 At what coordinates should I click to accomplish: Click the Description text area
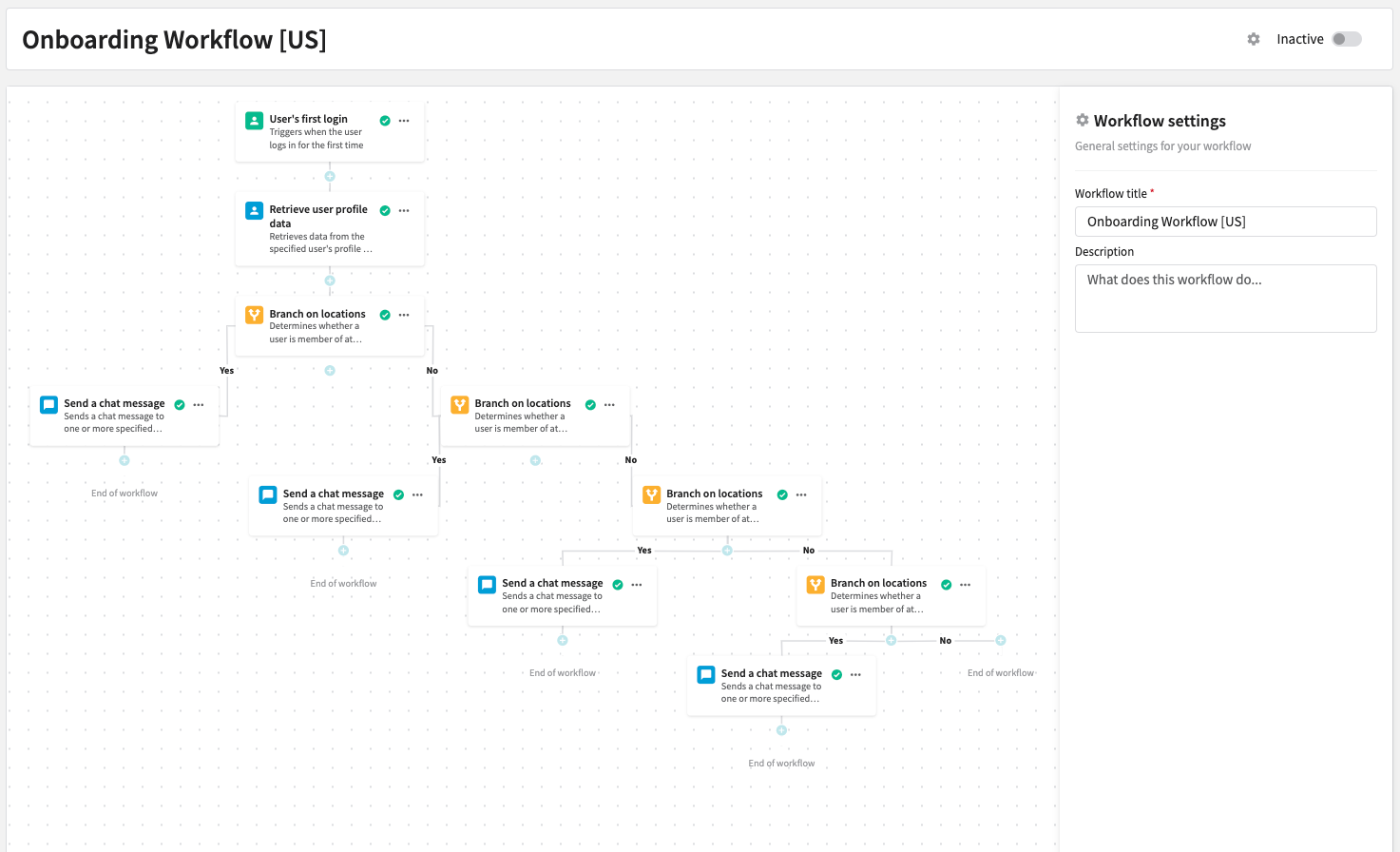(1225, 299)
